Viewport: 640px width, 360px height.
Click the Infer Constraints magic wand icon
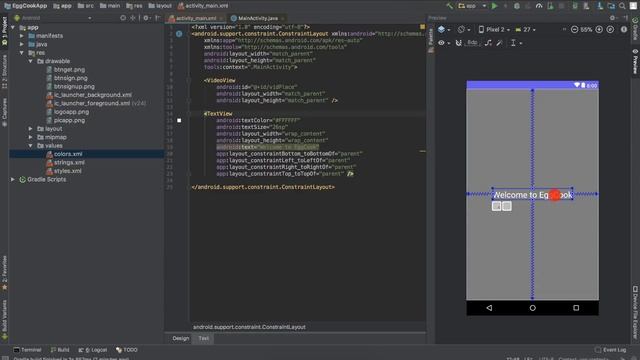[x=500, y=43]
